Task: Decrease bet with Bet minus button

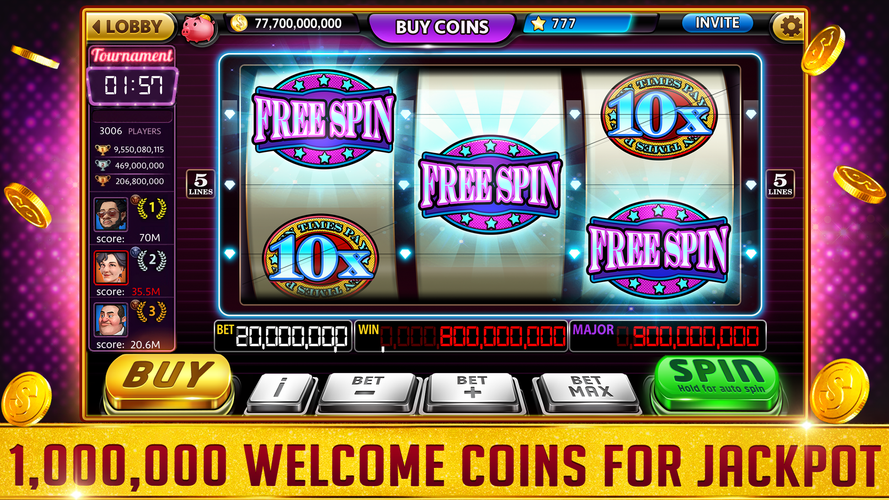Action: pos(369,391)
